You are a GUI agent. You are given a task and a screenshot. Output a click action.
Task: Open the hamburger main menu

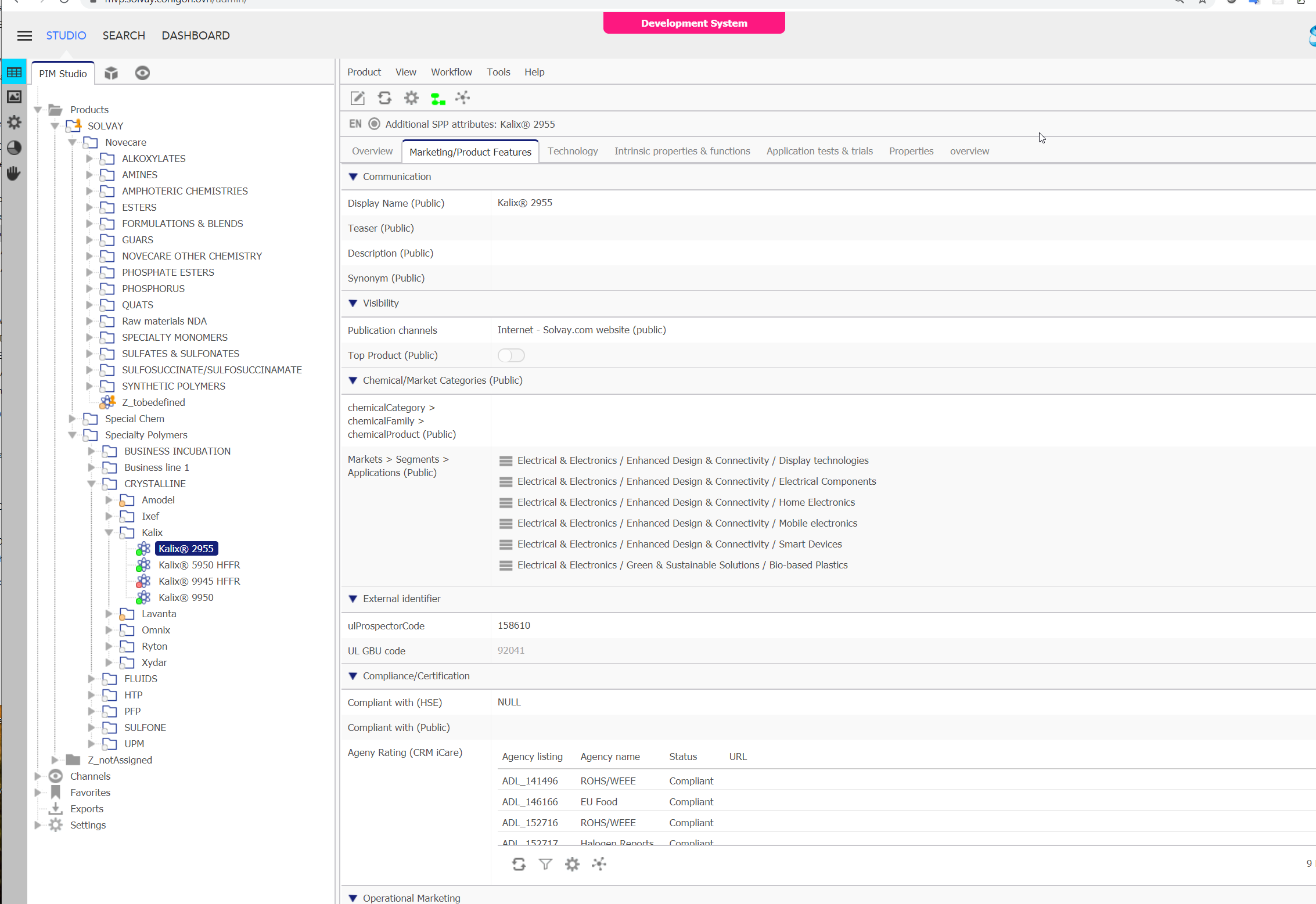pyautogui.click(x=24, y=36)
